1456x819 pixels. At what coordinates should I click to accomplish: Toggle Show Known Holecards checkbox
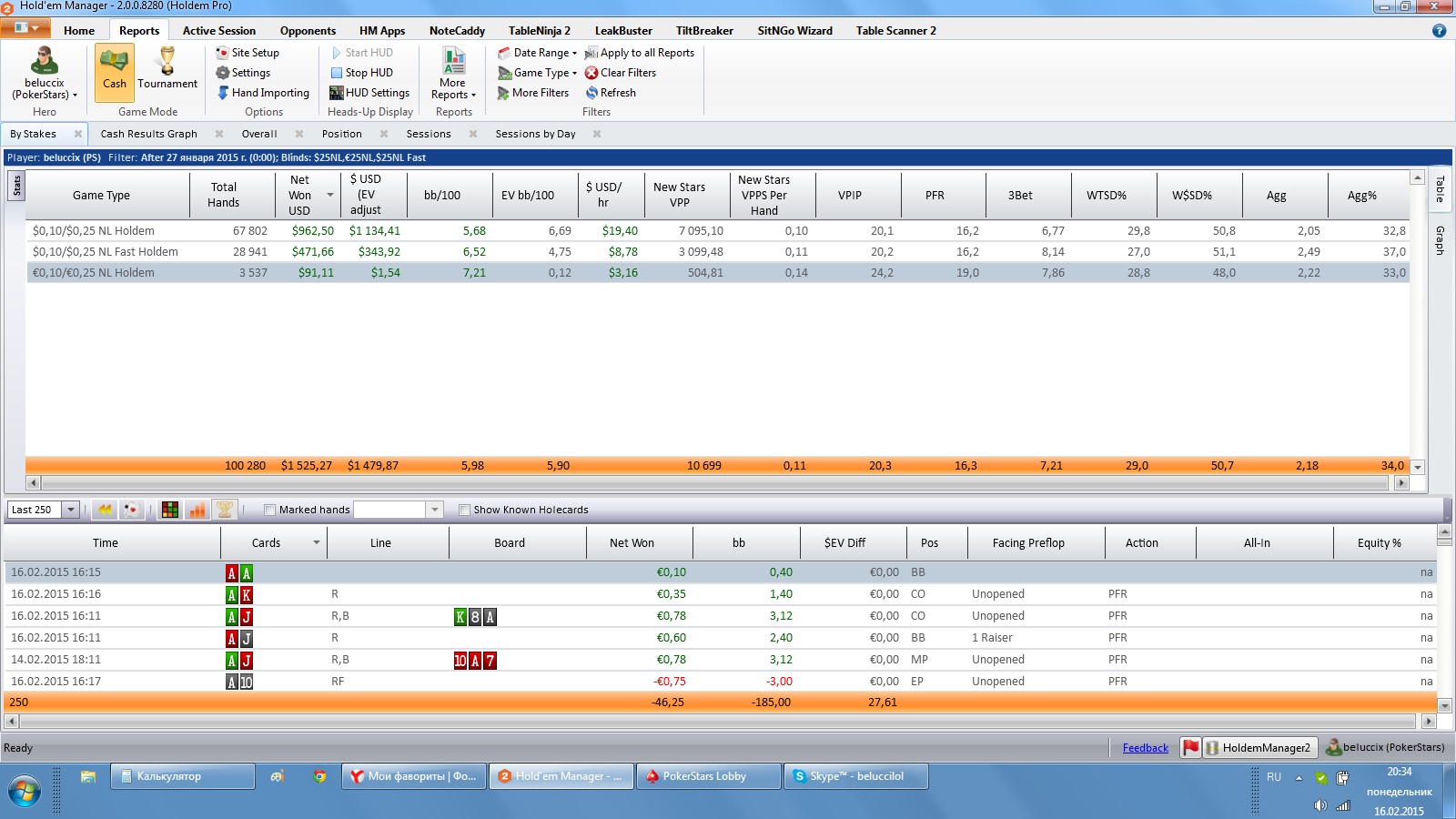click(x=464, y=510)
